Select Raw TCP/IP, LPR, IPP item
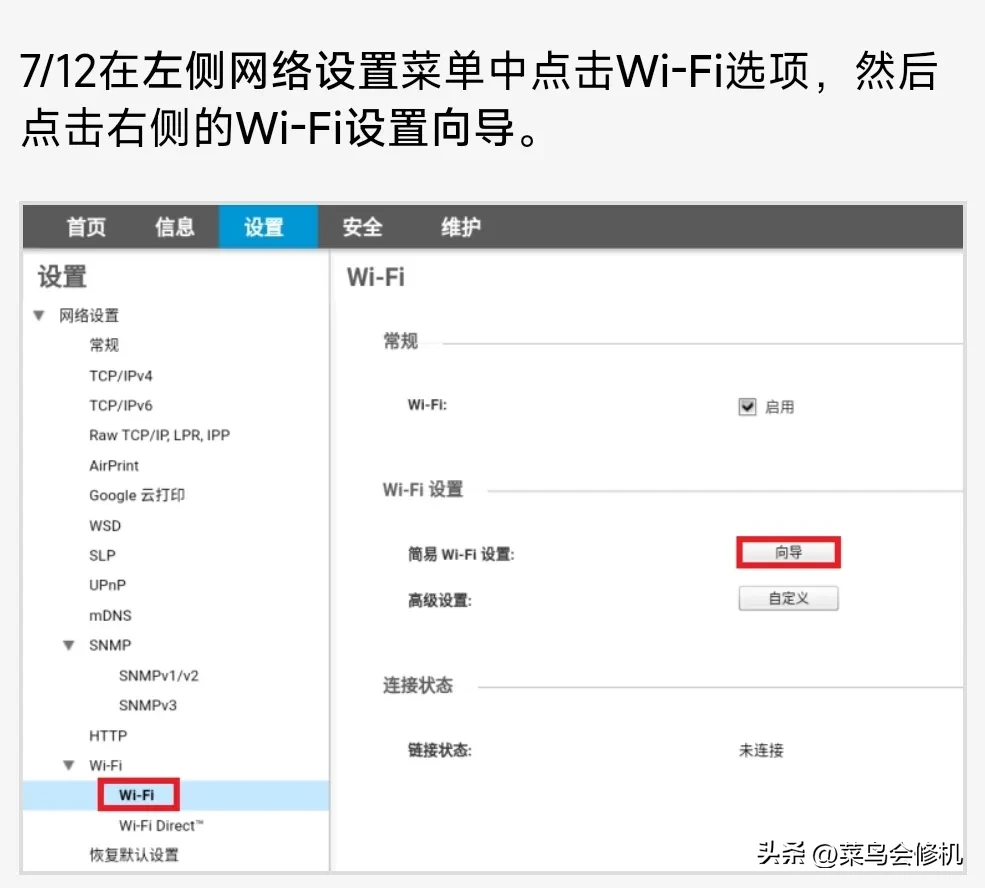 (x=160, y=435)
